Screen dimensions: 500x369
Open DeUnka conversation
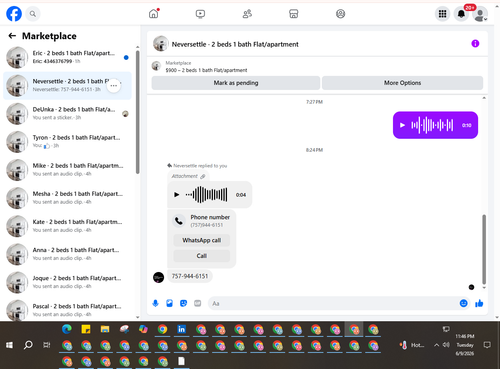(x=67, y=114)
